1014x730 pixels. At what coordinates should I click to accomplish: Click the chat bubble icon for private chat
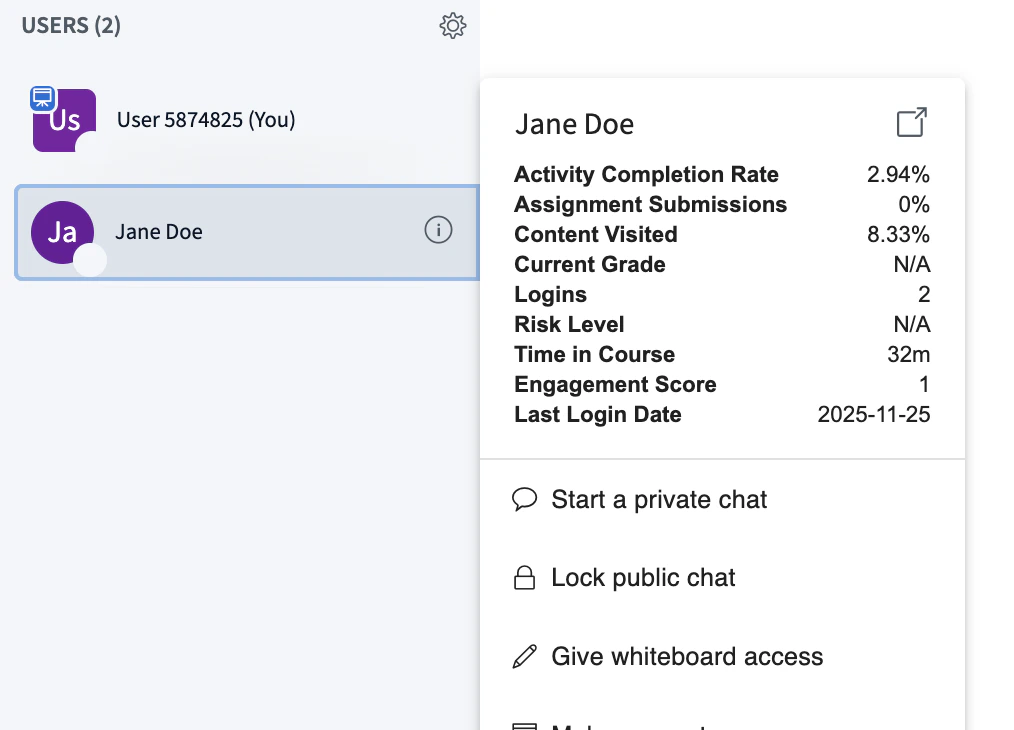525,499
